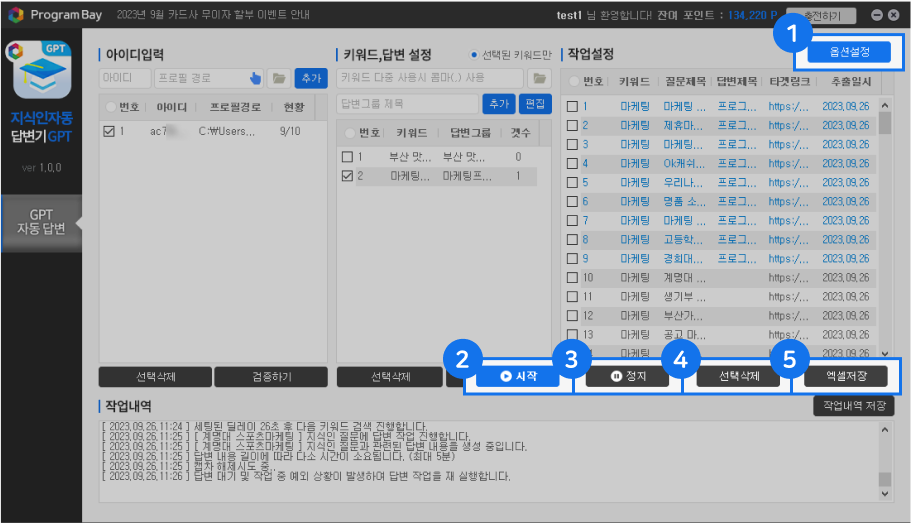Minimize the program window

(x=877, y=15)
